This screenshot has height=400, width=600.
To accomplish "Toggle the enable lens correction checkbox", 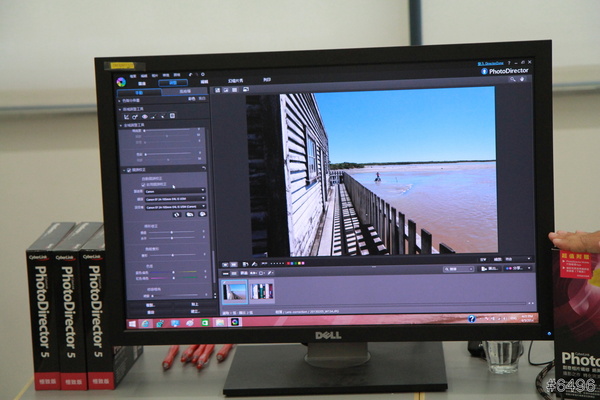I will (x=143, y=184).
